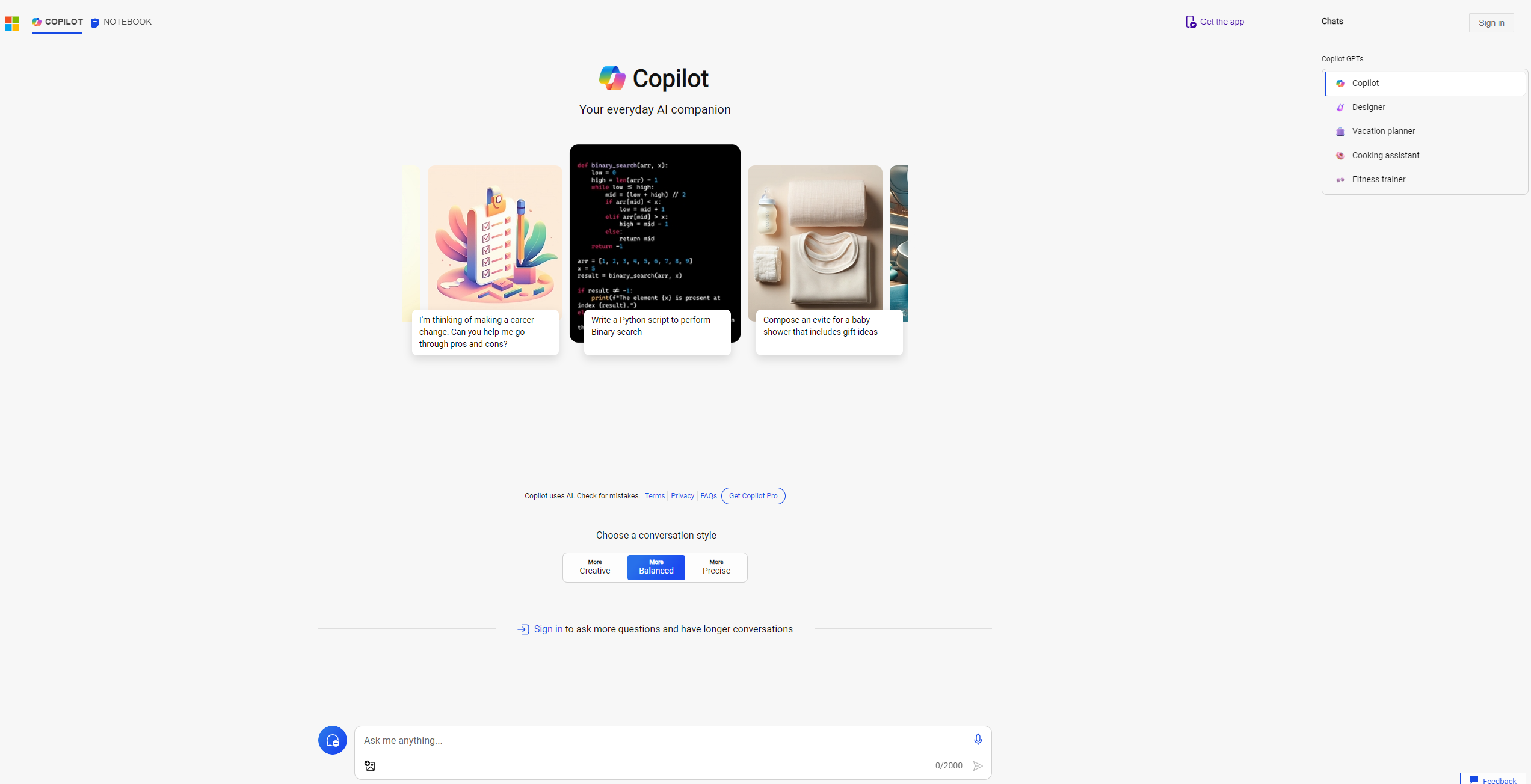Click Sign in top-right button
This screenshot has height=784, width=1531.
[1491, 22]
